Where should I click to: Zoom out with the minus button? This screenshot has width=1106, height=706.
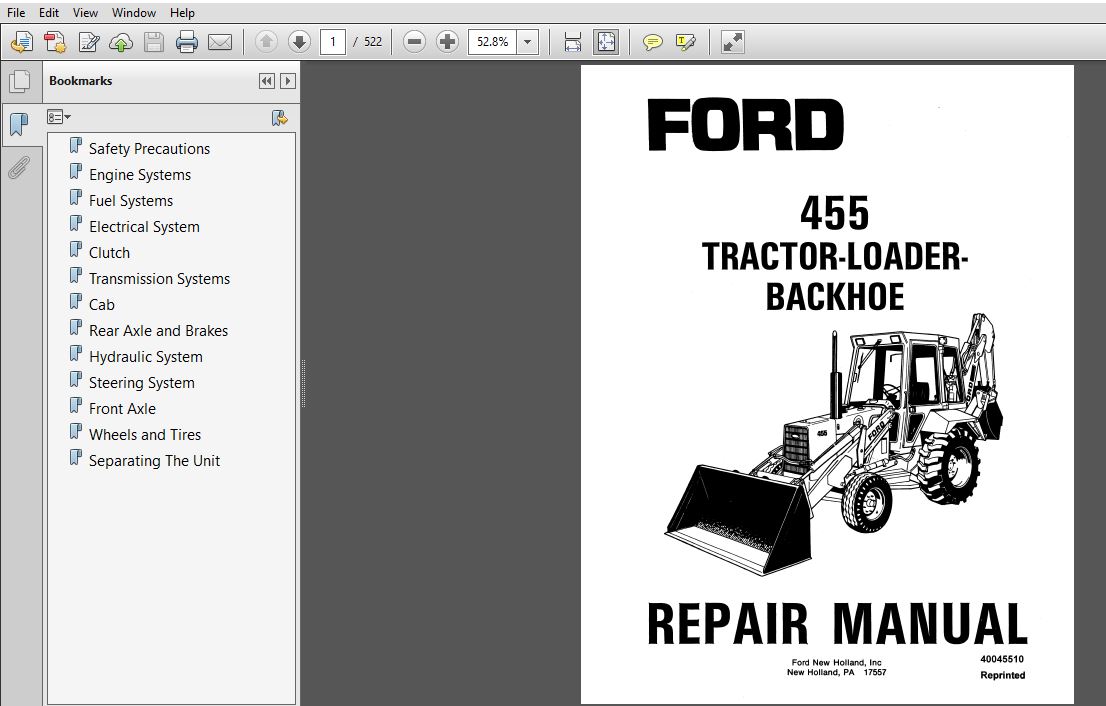(x=414, y=42)
